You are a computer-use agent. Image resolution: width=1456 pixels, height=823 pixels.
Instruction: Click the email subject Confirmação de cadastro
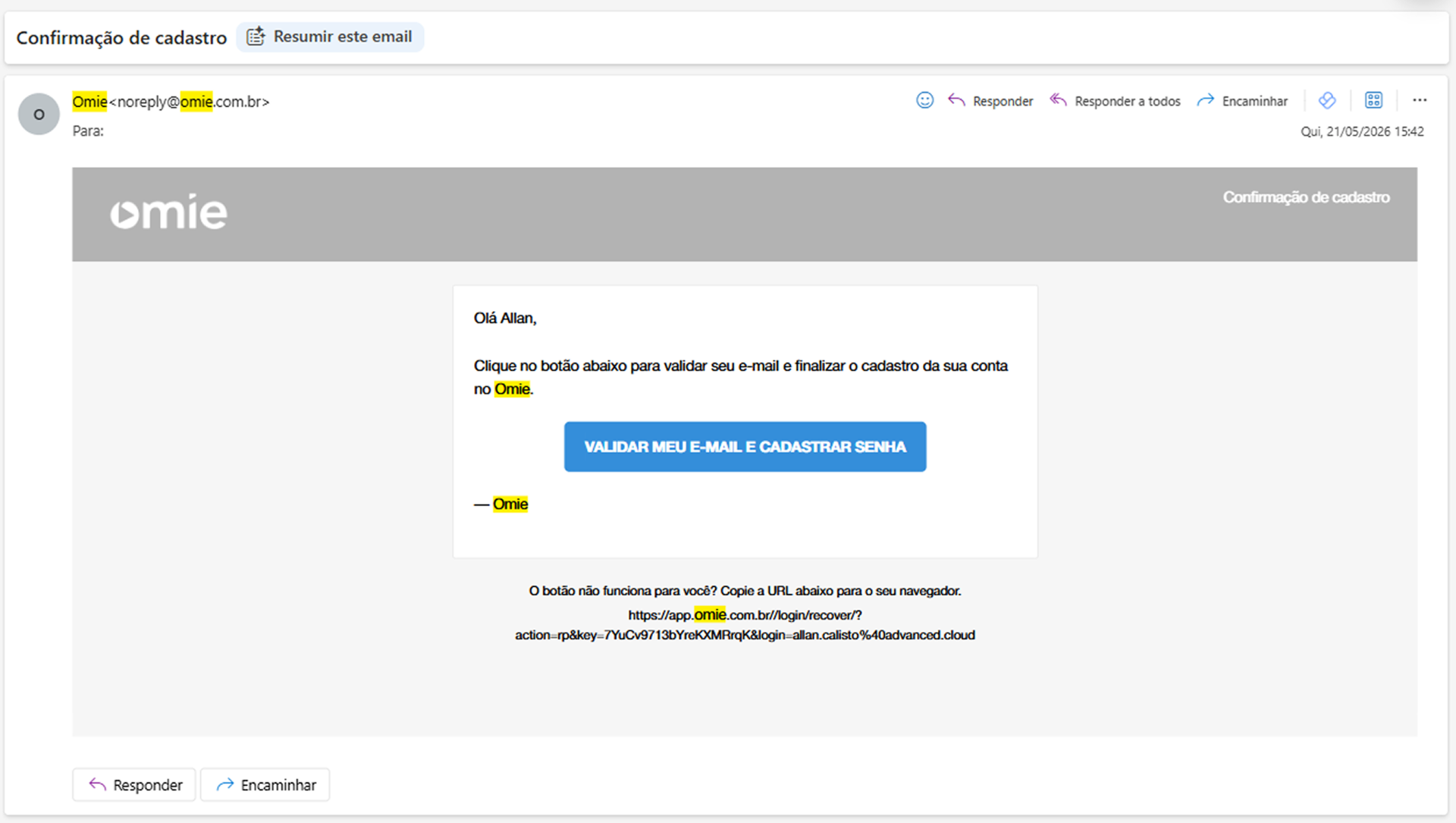121,37
